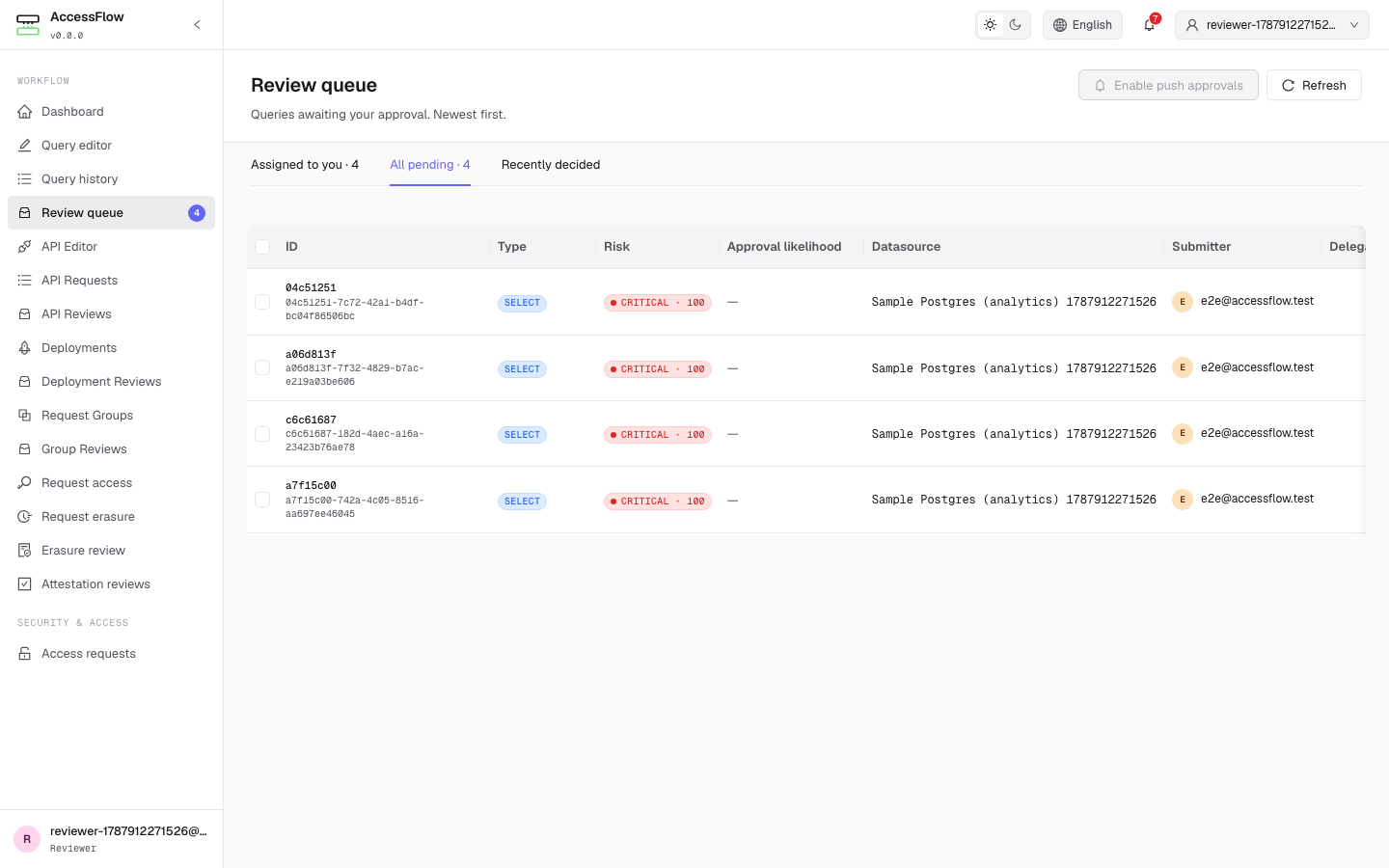Screen dimensions: 1389x868
Task: Switch to Assigned to you tab
Action: [x=305, y=165]
